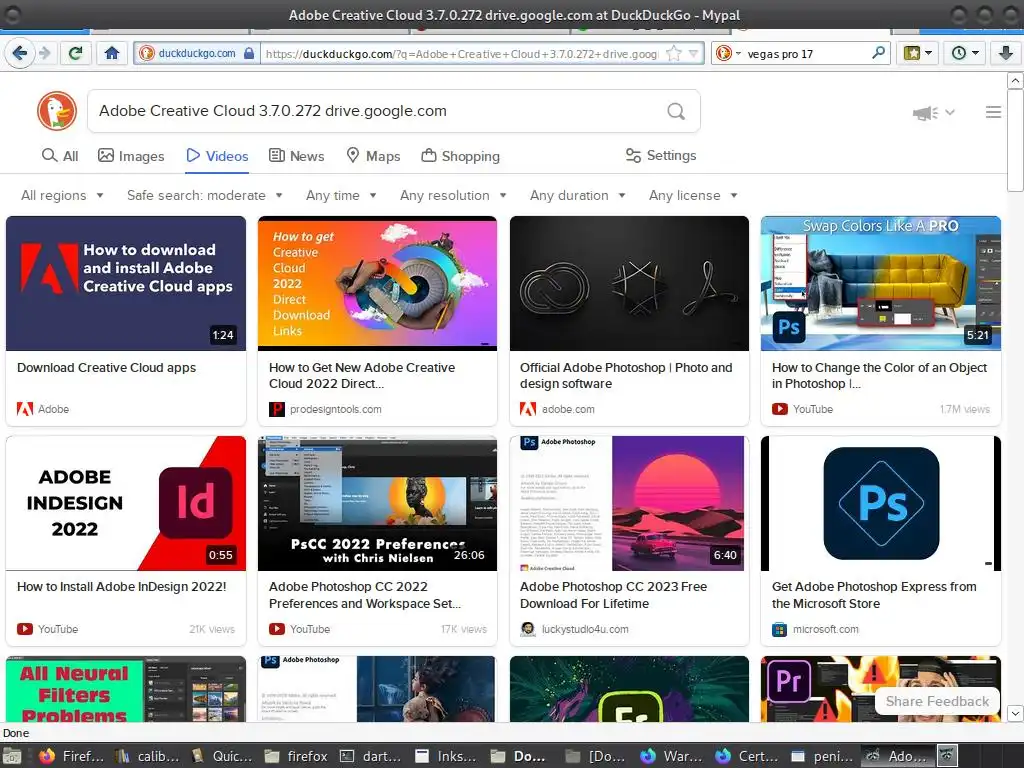The image size is (1024, 768).
Task: Open the firefox folder taskbar item
Action: 297,756
